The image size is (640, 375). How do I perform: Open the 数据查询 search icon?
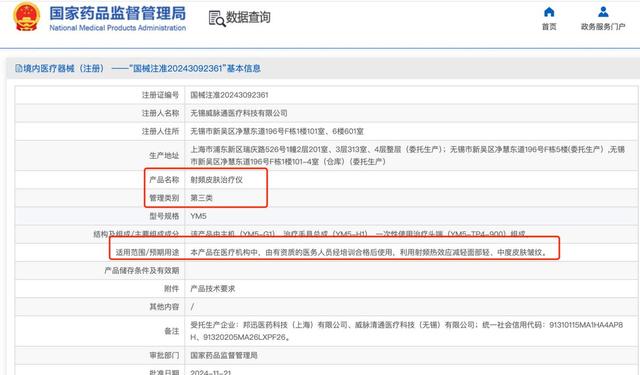pos(217,18)
